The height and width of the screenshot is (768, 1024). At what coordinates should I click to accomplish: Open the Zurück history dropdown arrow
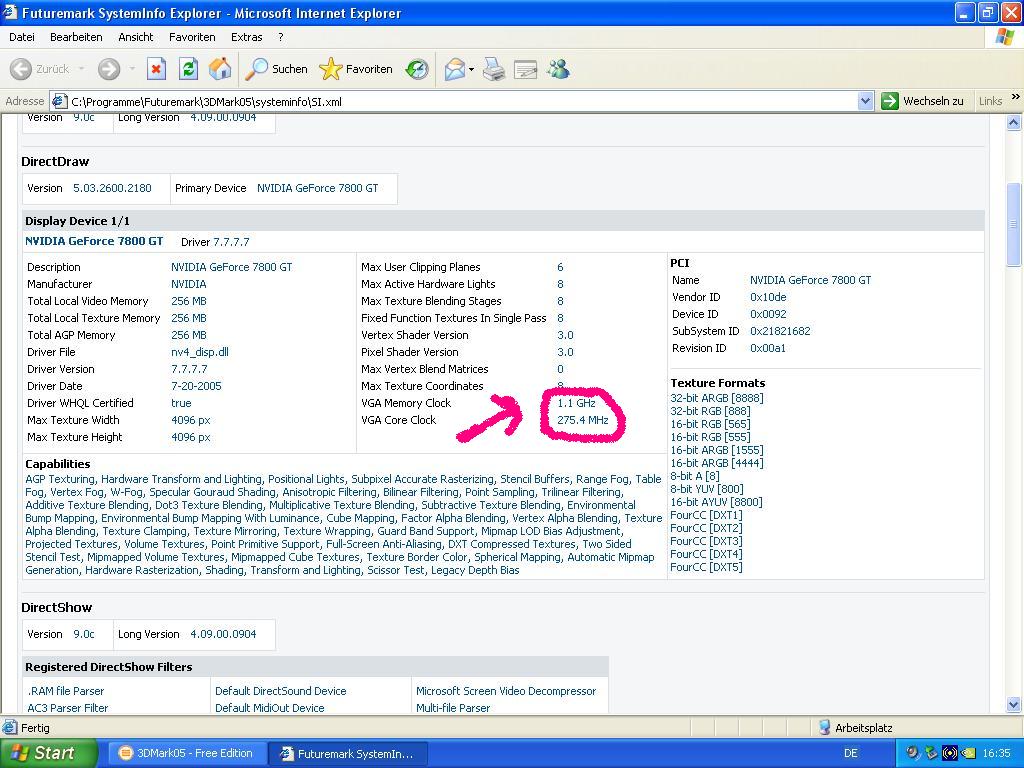[x=81, y=69]
